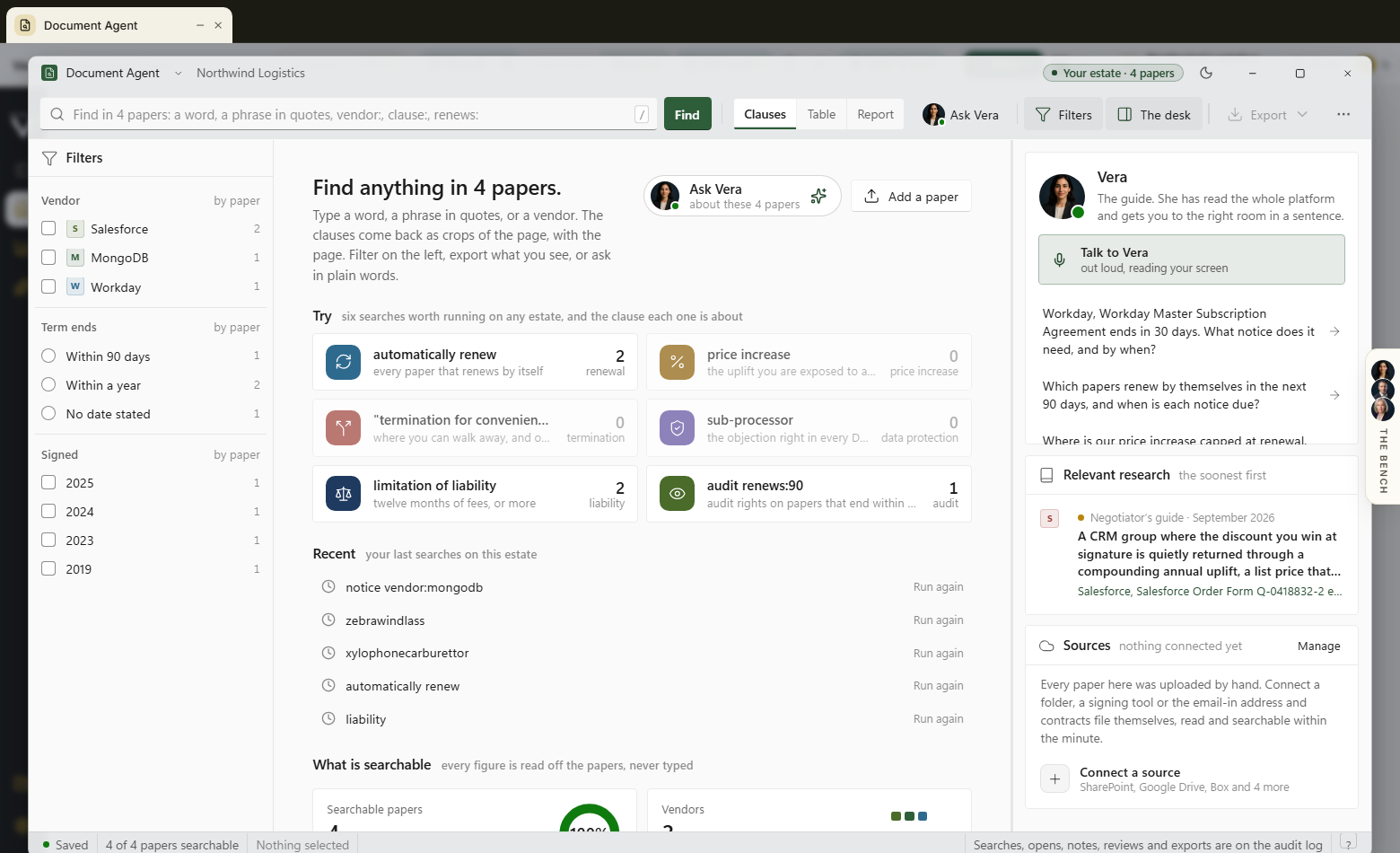Click the Salesforce vendor badge icon
Image resolution: width=1400 pixels, height=853 pixels.
[75, 229]
